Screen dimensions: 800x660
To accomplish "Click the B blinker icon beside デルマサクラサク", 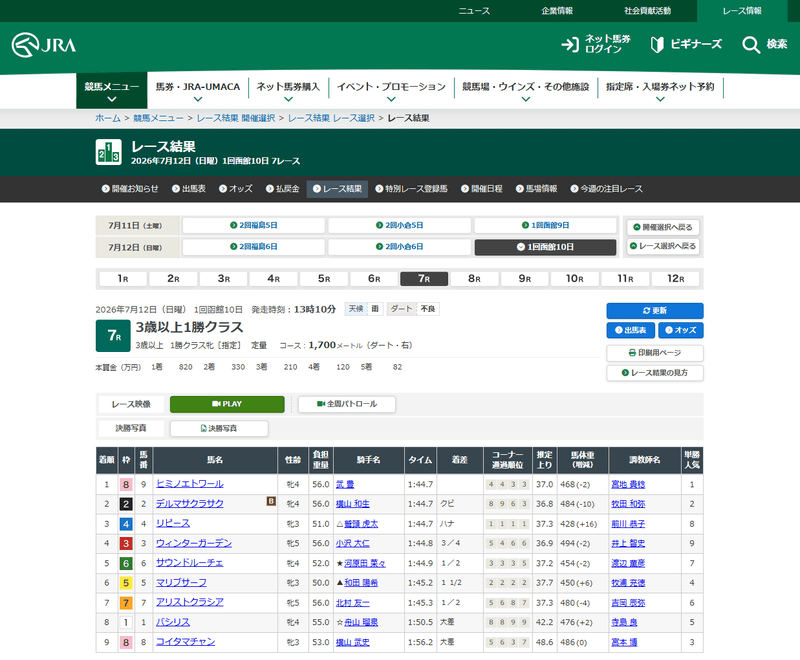I will pyautogui.click(x=271, y=501).
